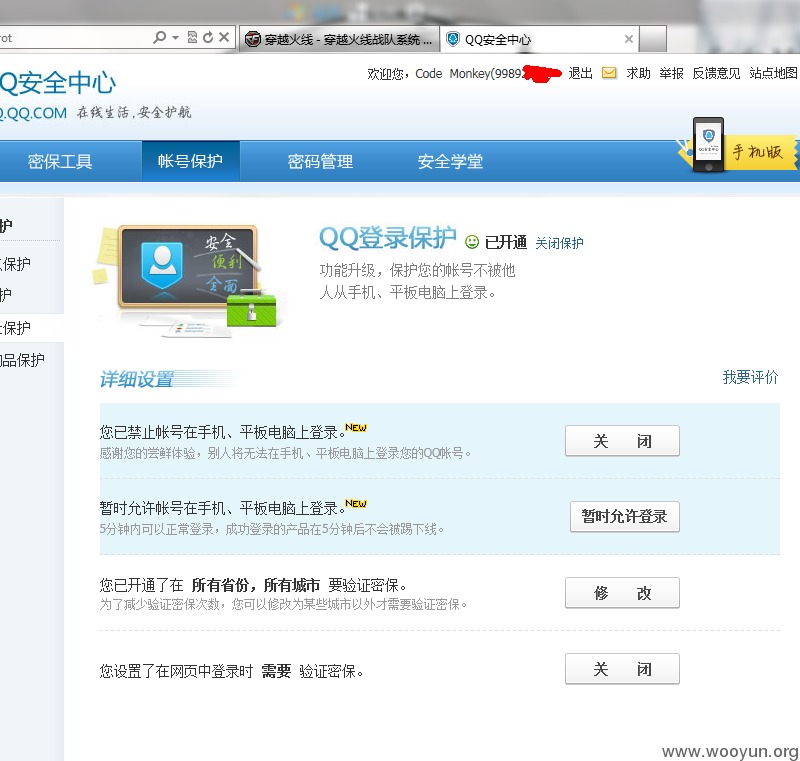This screenshot has height=761, width=800.
Task: Open the 反馈意见 feedback link
Action: [716, 73]
